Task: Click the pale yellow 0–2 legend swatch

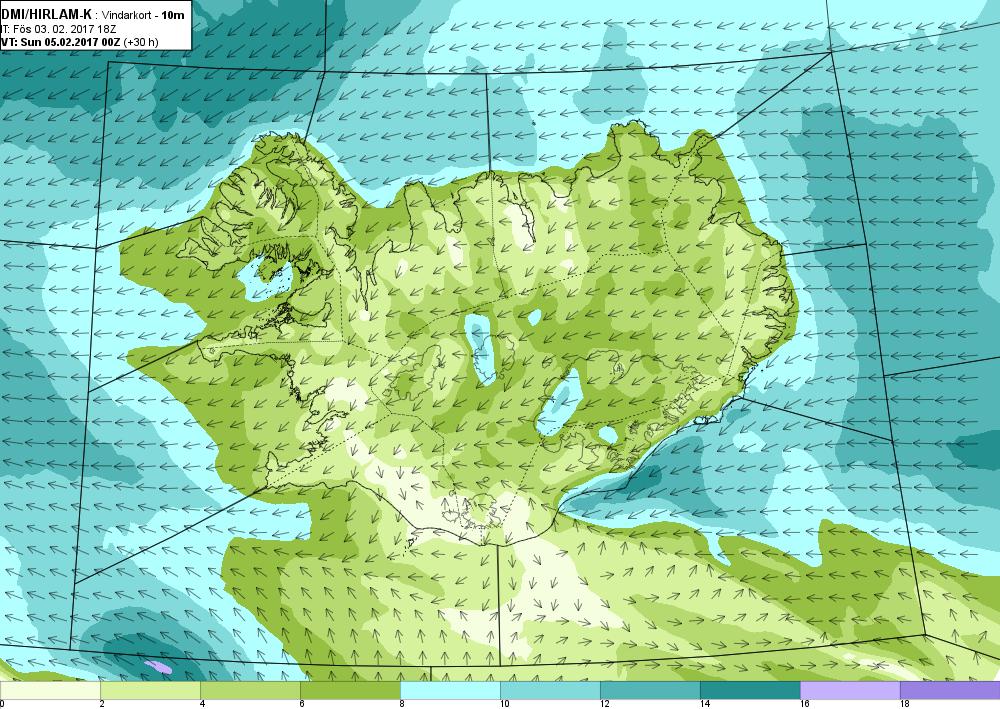Action: tap(50, 691)
